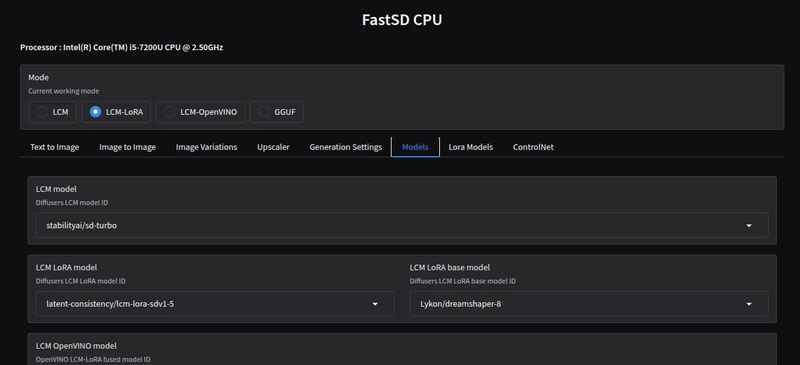Click the 'LCM LoRA base model' label
Screen dimensions: 800x365
(450, 267)
